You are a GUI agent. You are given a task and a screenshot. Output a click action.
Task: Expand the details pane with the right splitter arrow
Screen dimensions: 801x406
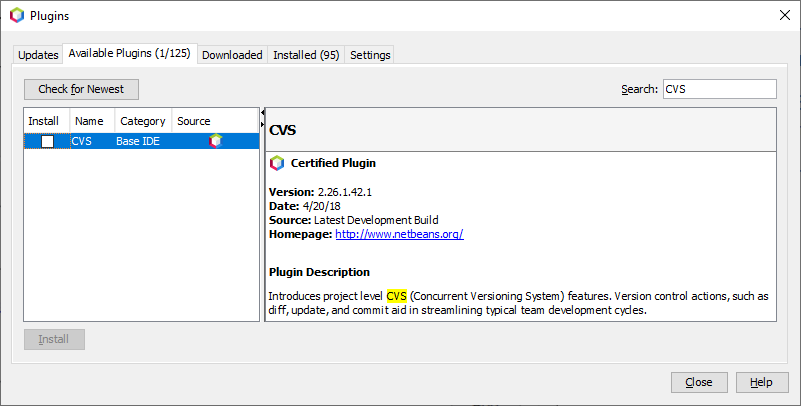click(x=263, y=124)
